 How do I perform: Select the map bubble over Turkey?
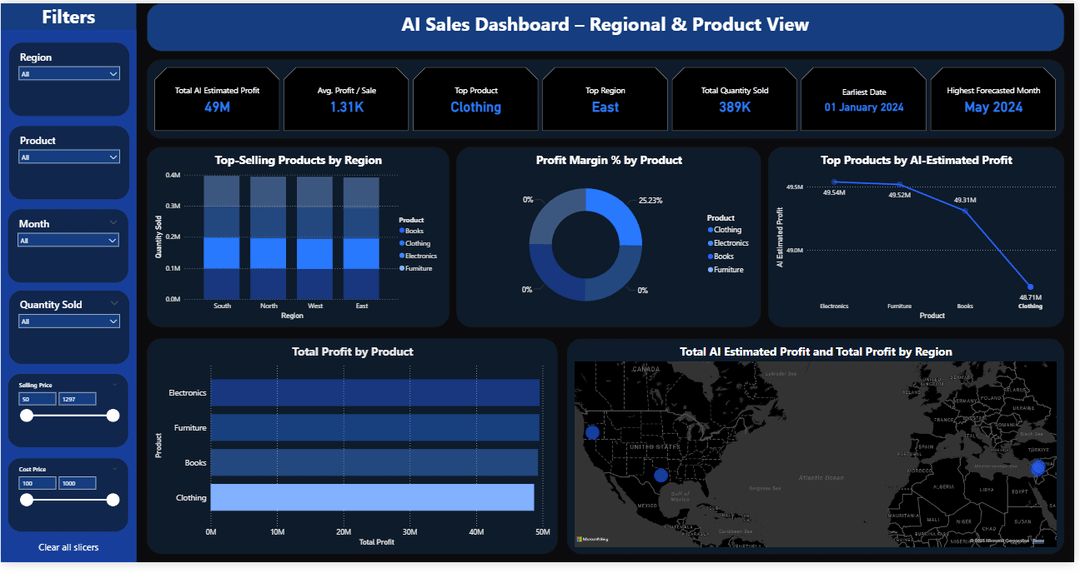pos(1037,468)
